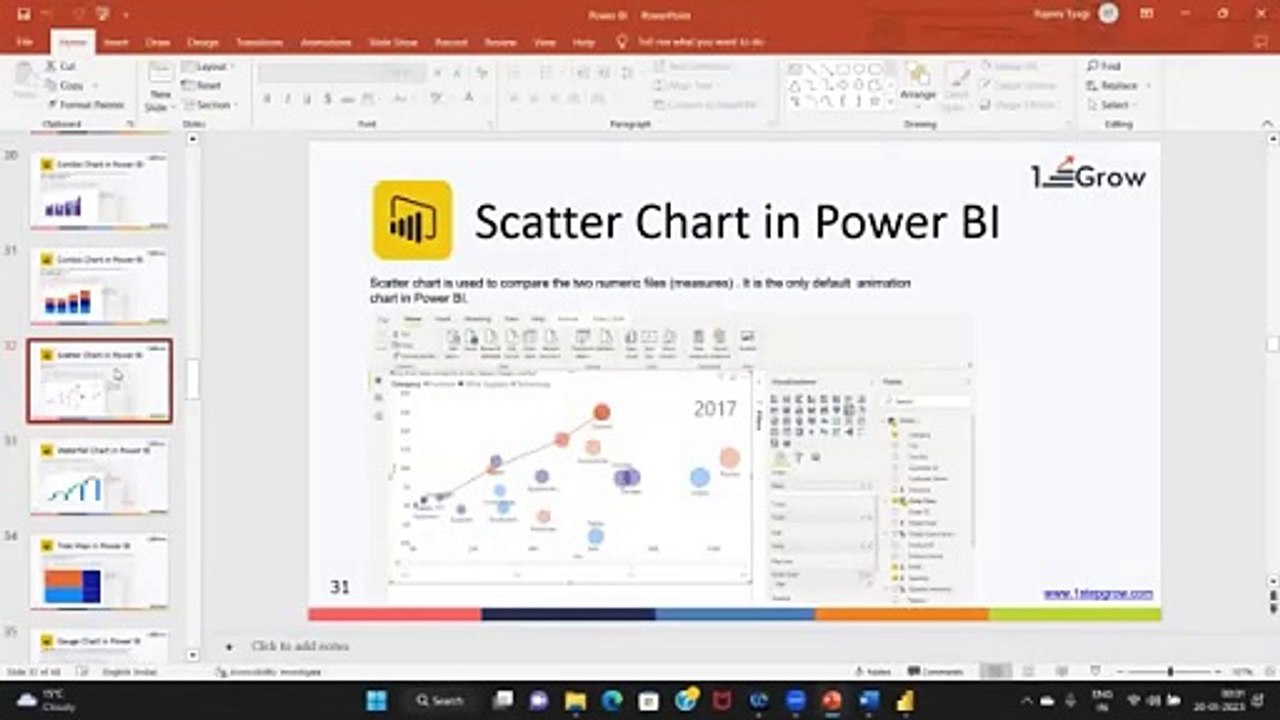Click the Shape Effects button
1280x720 pixels.
tap(1017, 104)
